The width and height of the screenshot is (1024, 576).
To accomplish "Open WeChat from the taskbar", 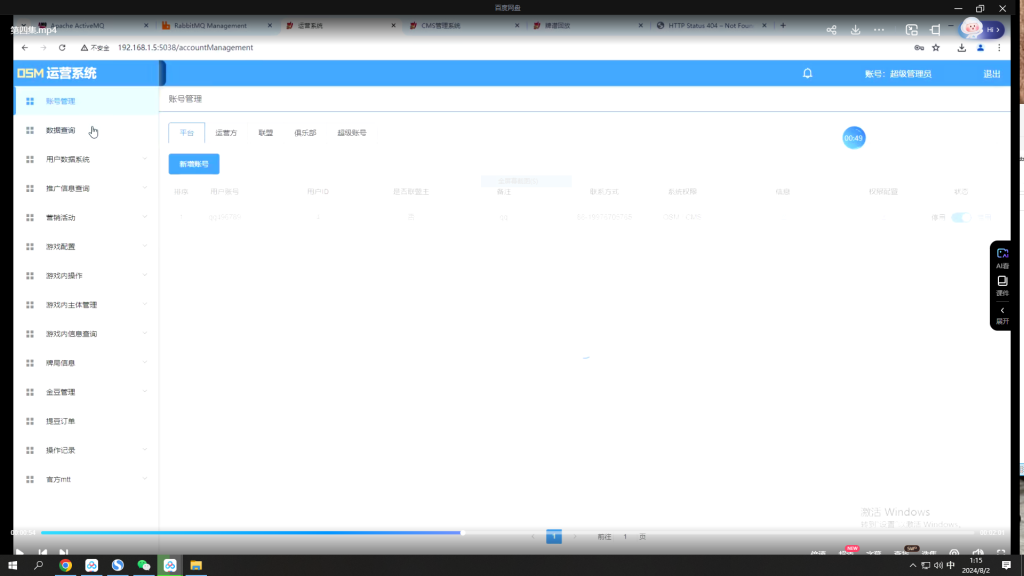I will [143, 565].
